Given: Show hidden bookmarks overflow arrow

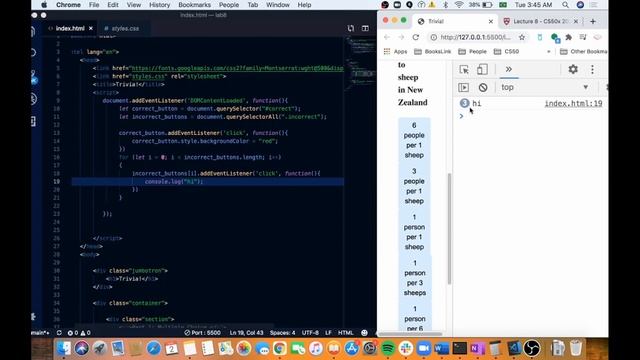Looking at the screenshot, I should pyautogui.click(x=549, y=51).
